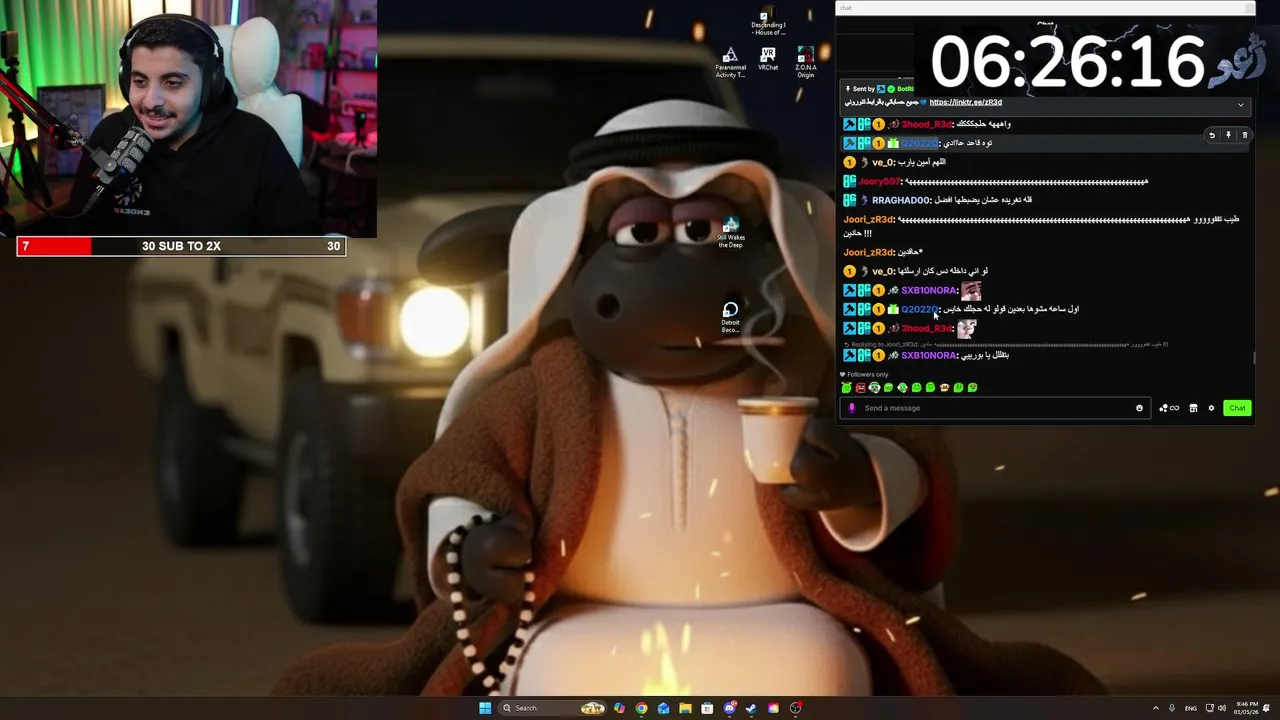This screenshot has height=720, width=1280.
Task: Open the Windows Start menu
Action: (485, 708)
